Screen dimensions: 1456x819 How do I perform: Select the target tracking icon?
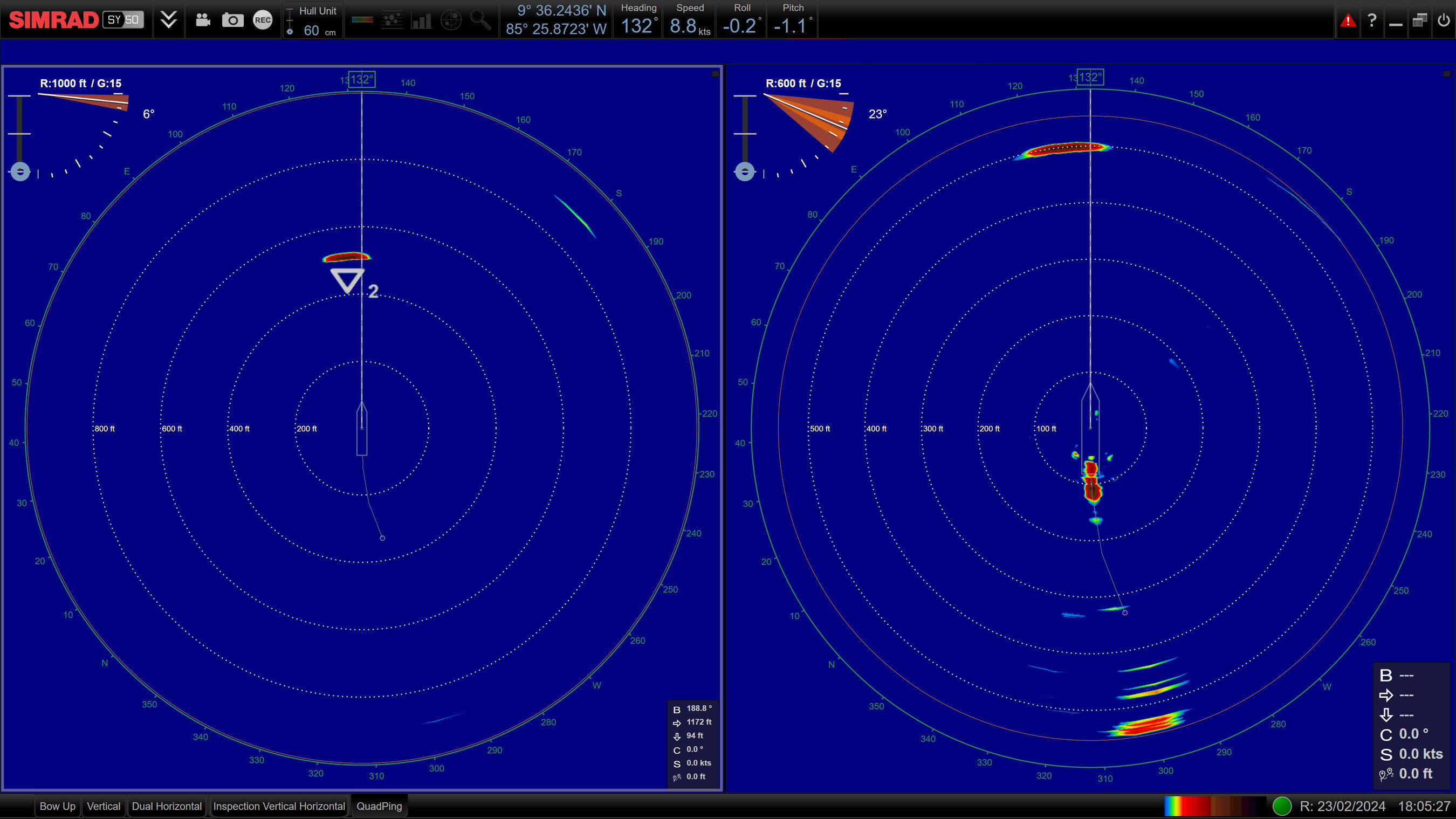(451, 20)
